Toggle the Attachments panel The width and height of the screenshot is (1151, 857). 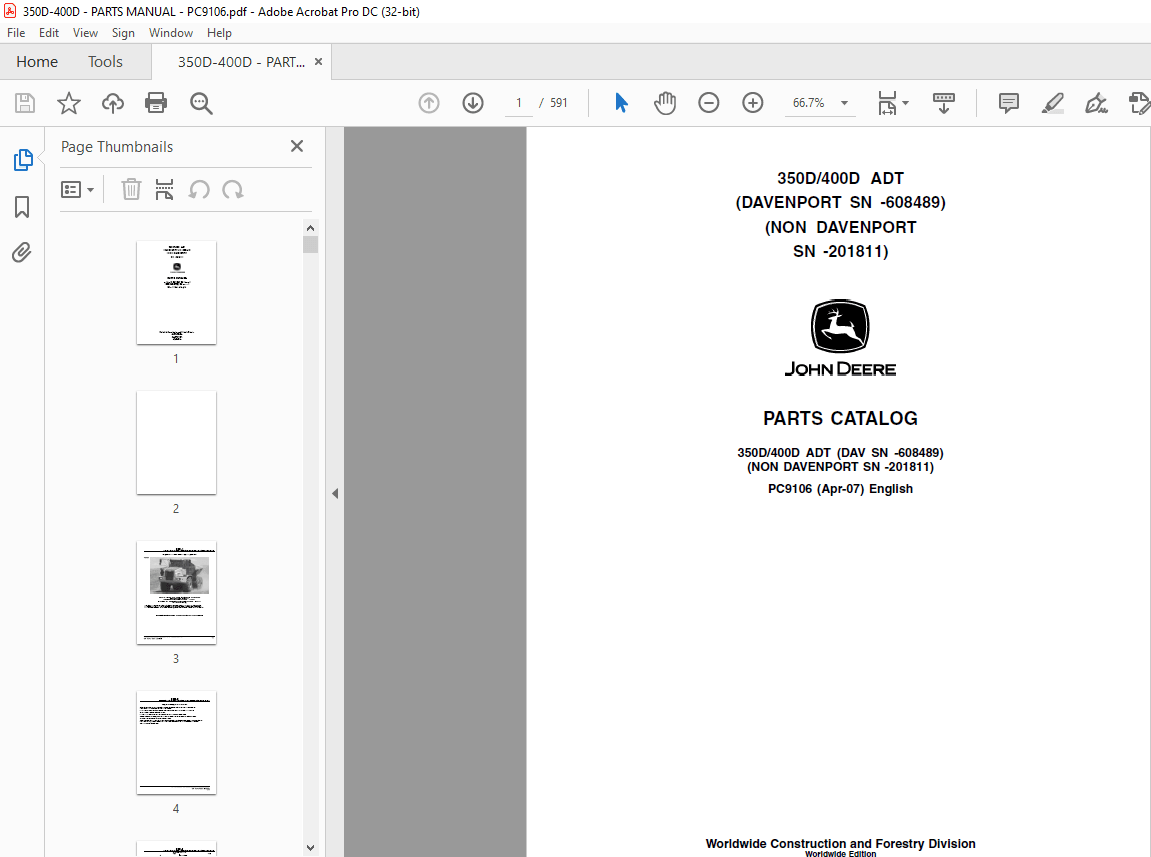coord(22,252)
